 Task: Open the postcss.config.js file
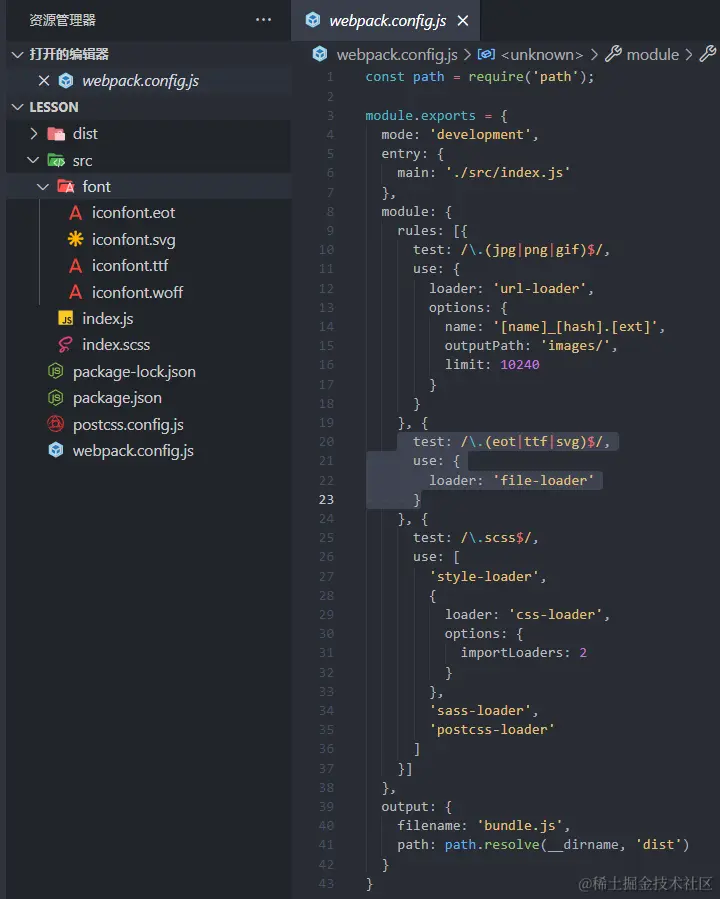[x=128, y=425]
